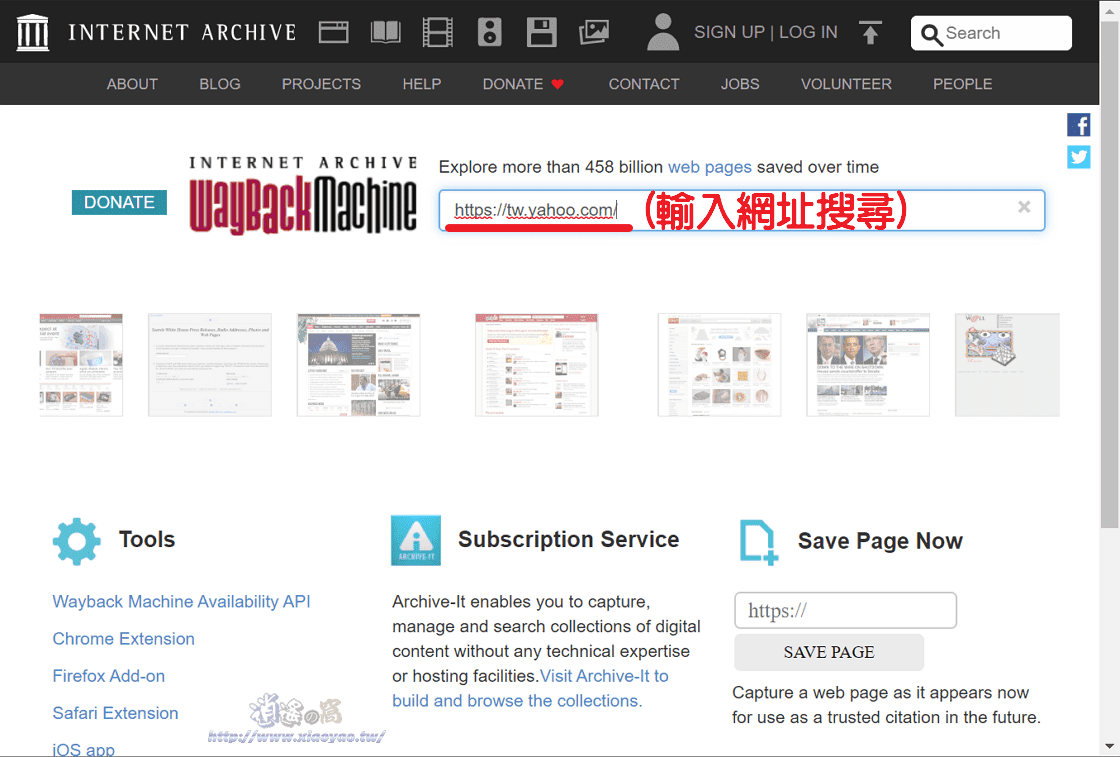Open the PEOPLE menu item

pyautogui.click(x=962, y=84)
